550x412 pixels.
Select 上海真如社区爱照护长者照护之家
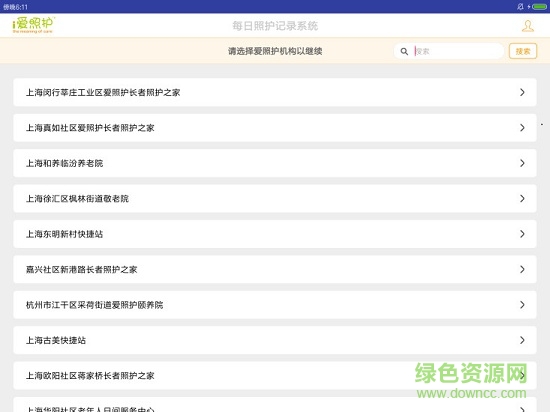point(275,128)
